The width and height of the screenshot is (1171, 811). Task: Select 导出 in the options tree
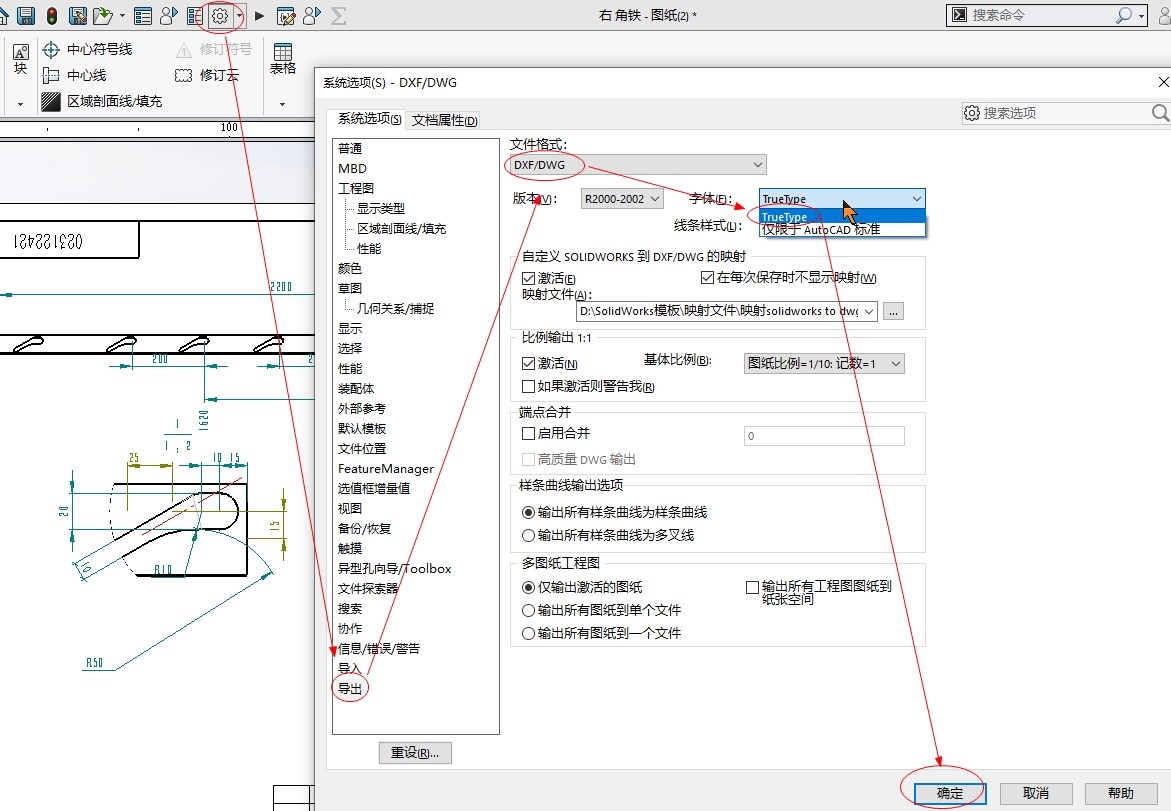tap(349, 687)
